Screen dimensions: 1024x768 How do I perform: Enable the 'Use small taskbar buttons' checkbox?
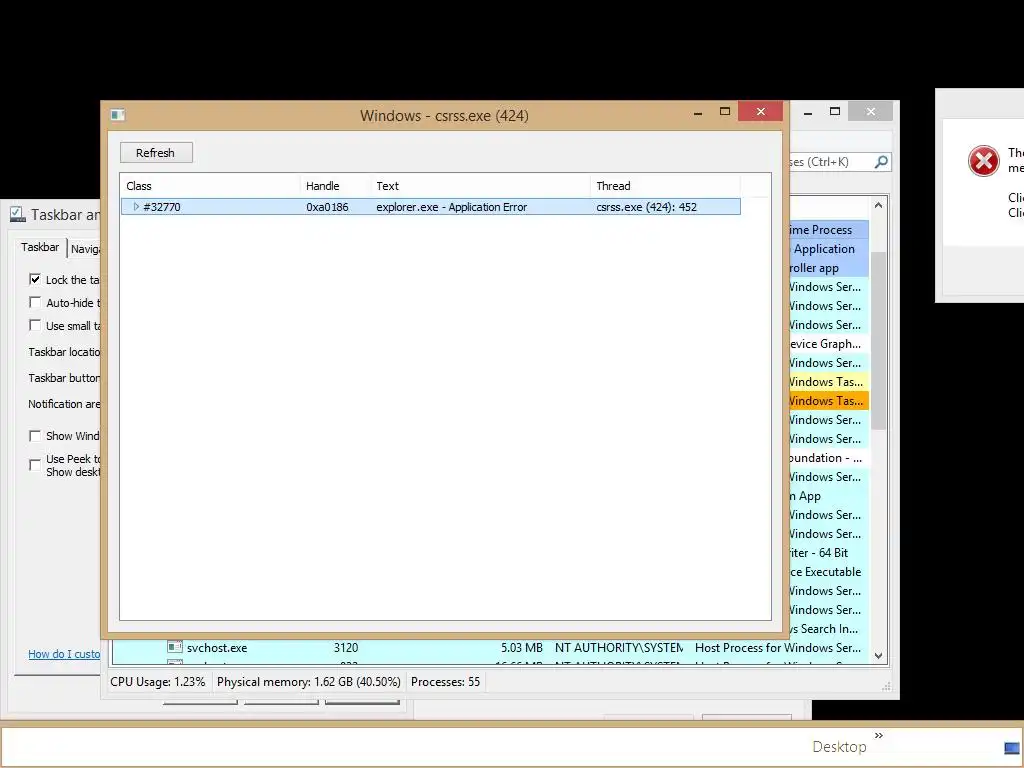coord(35,325)
